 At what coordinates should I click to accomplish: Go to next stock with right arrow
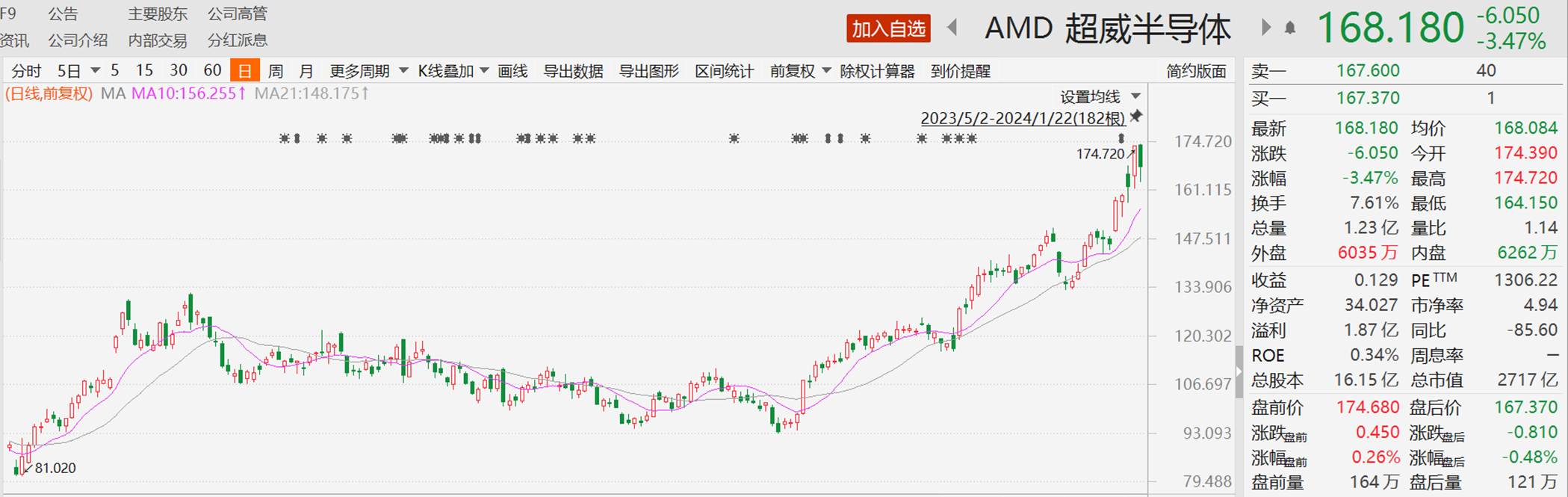pyautogui.click(x=1265, y=28)
